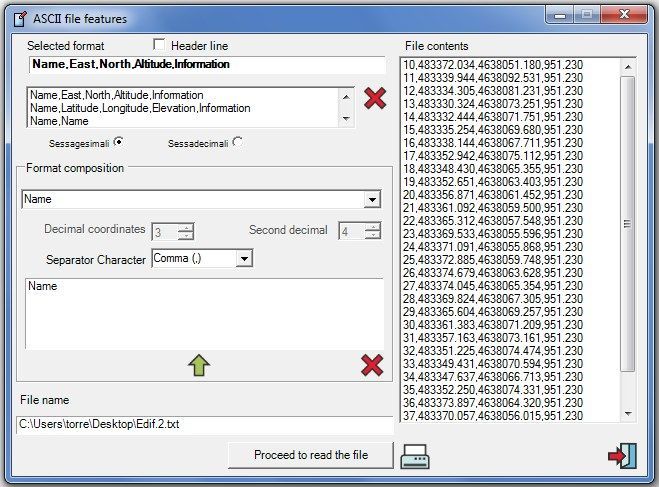Viewport: 659px width, 487px height.
Task: Click line 24,483371.091,4638055.868,951.230
Action: pyautogui.click(x=493, y=247)
